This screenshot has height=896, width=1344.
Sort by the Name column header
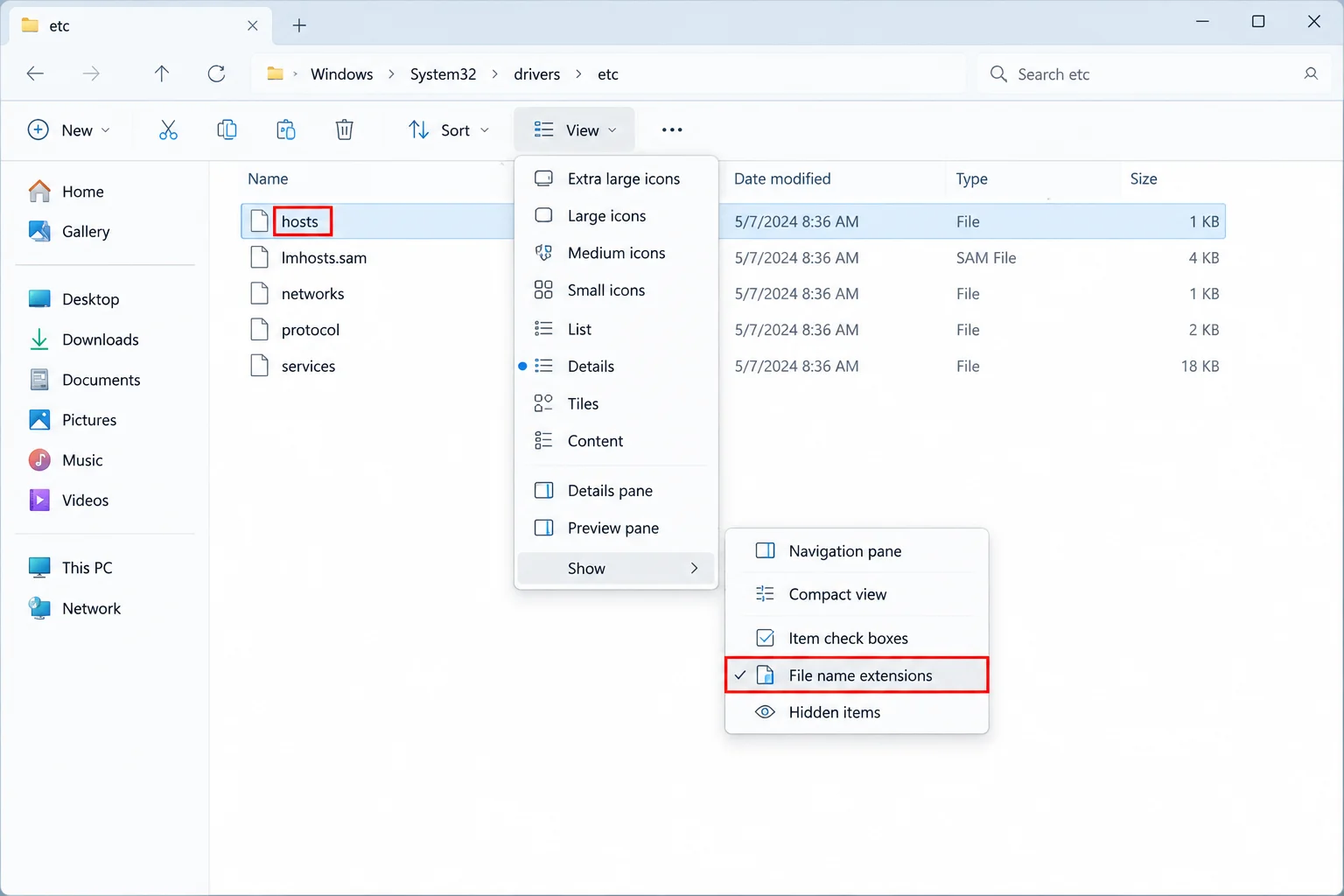[x=268, y=178]
